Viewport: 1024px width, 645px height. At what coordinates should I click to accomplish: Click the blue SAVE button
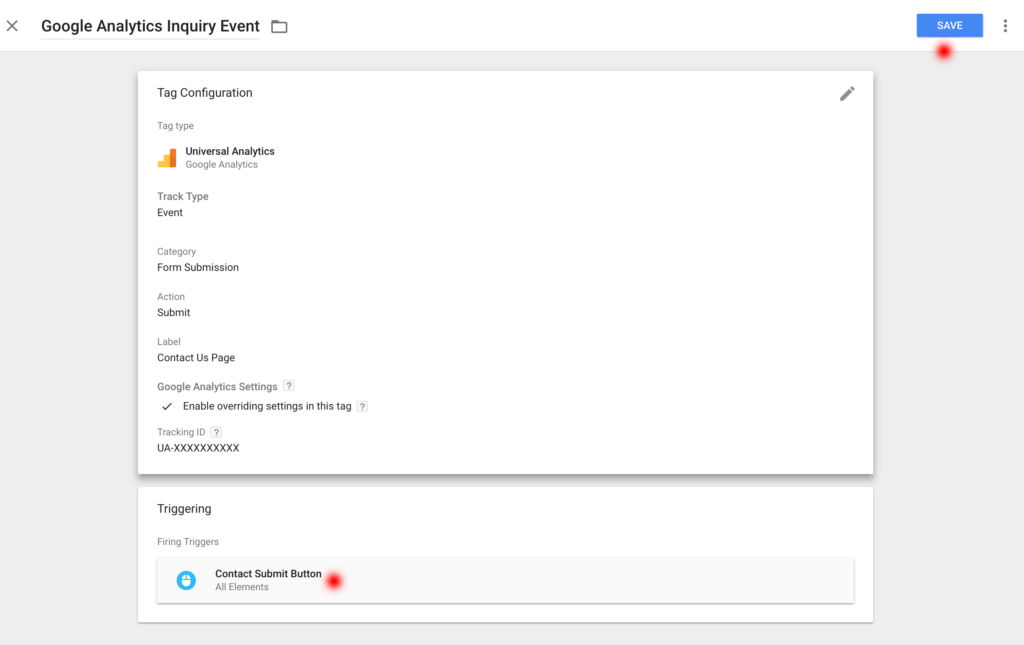pos(949,25)
